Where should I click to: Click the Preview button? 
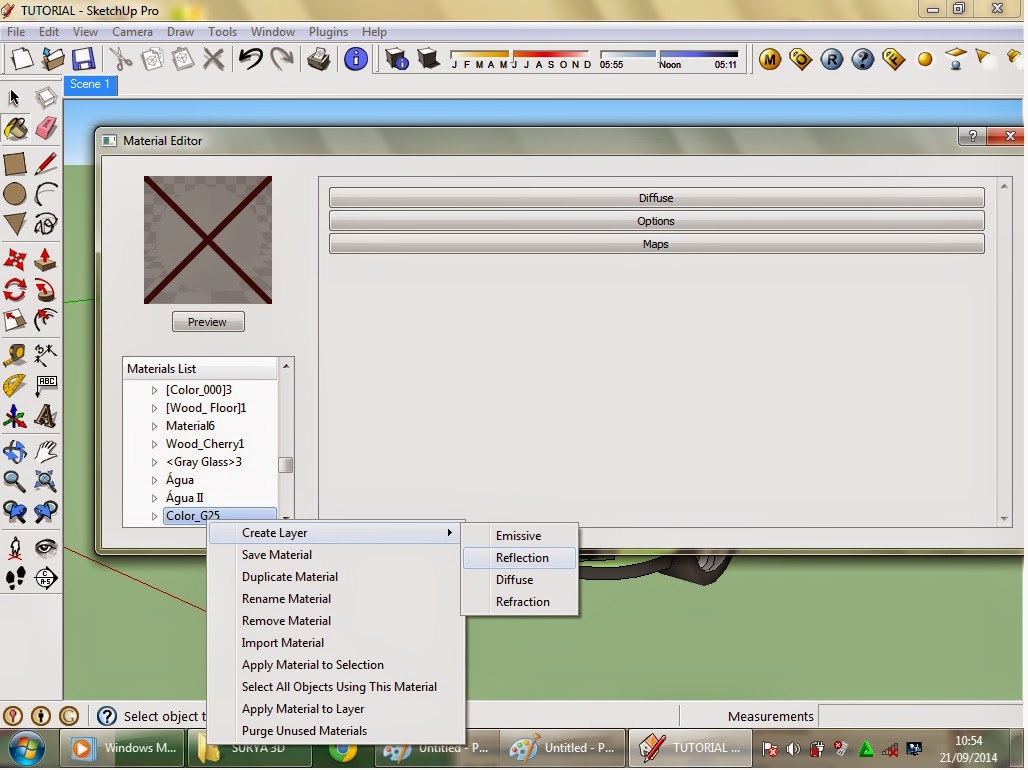pos(208,322)
